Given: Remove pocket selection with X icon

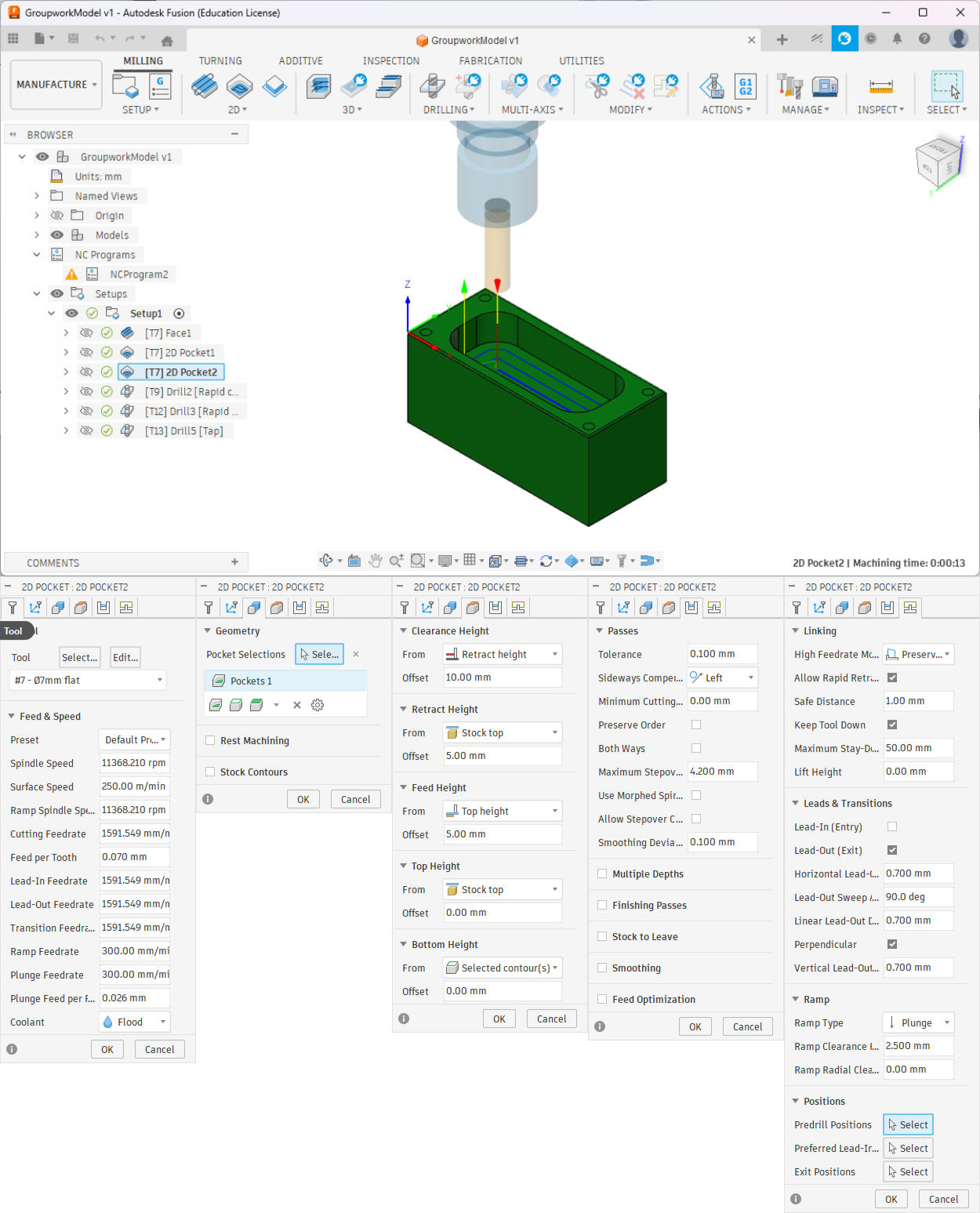Looking at the screenshot, I should tap(356, 654).
